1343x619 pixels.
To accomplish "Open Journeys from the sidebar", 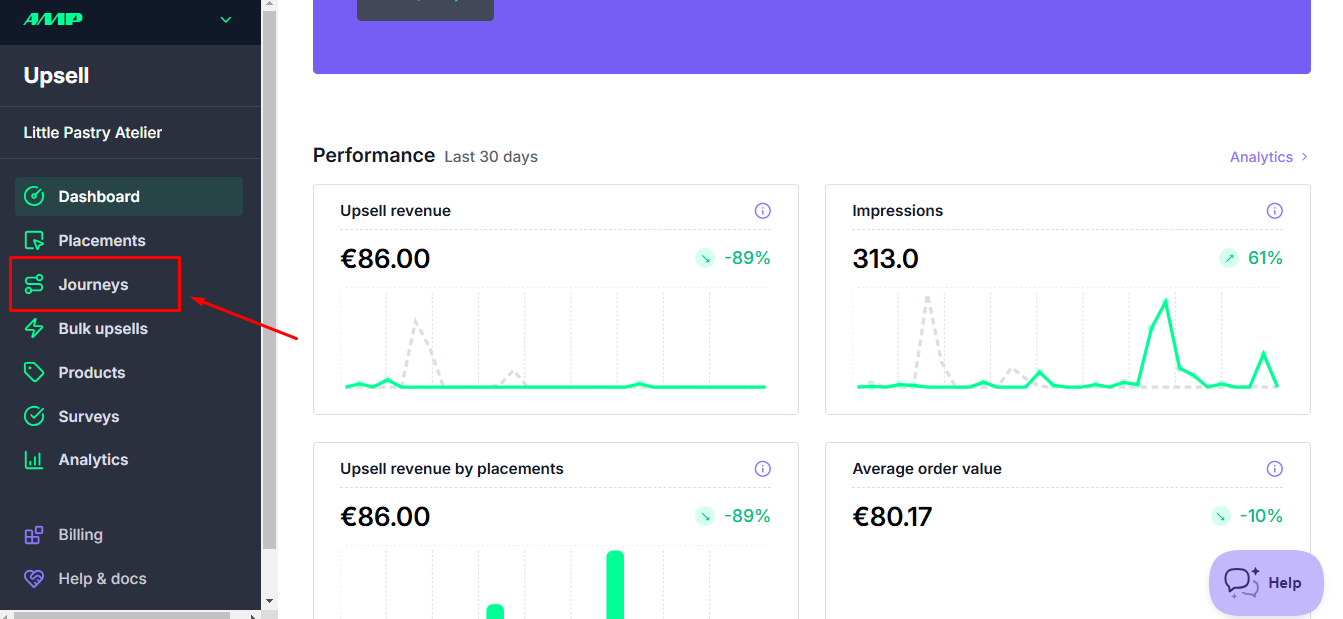I will (x=95, y=284).
